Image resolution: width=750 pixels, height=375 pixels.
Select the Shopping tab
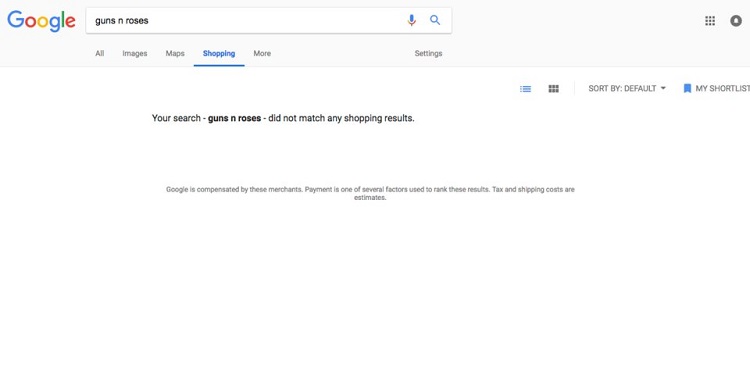(x=219, y=54)
